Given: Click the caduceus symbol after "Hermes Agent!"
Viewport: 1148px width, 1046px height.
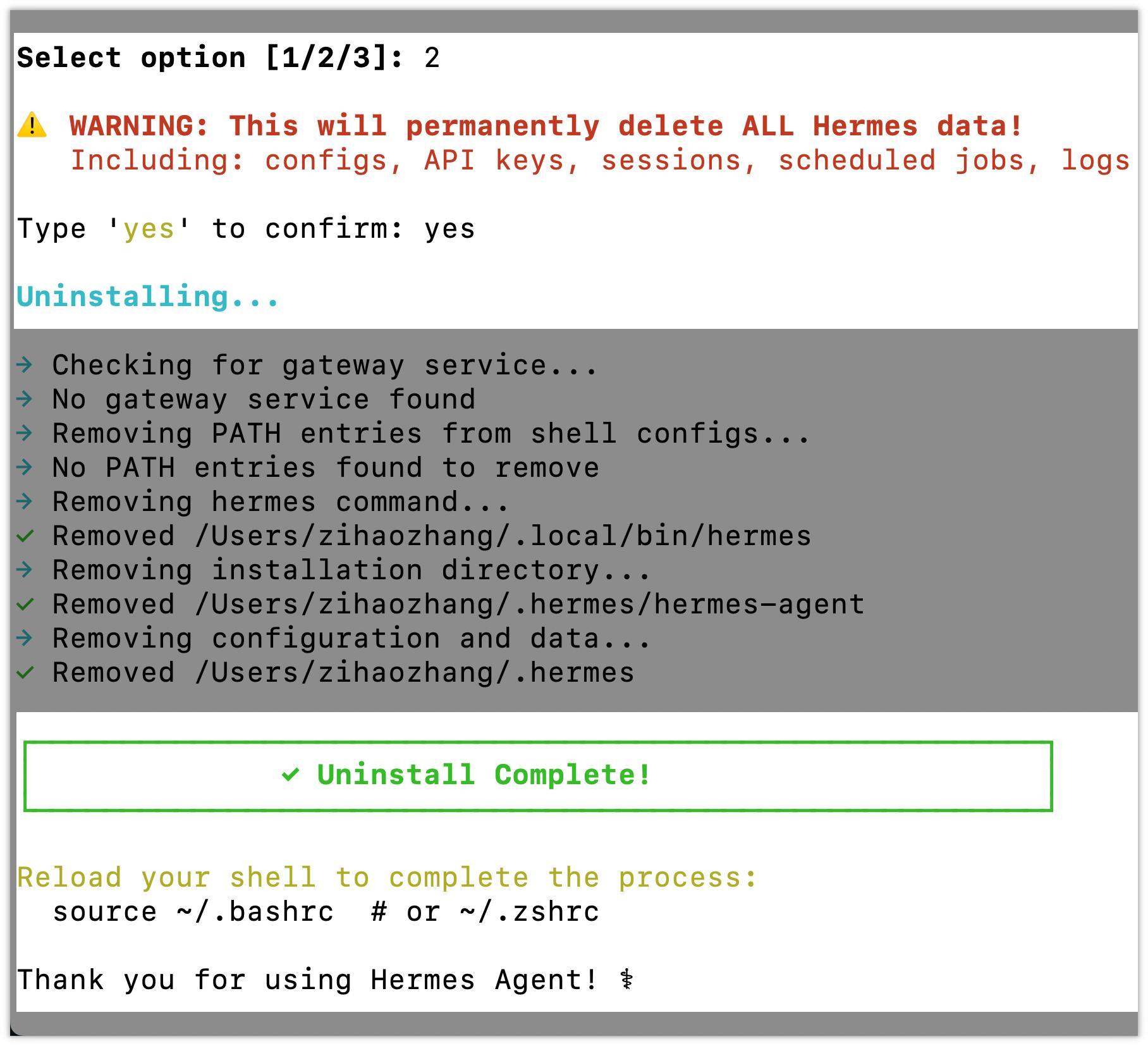Looking at the screenshot, I should (x=626, y=980).
